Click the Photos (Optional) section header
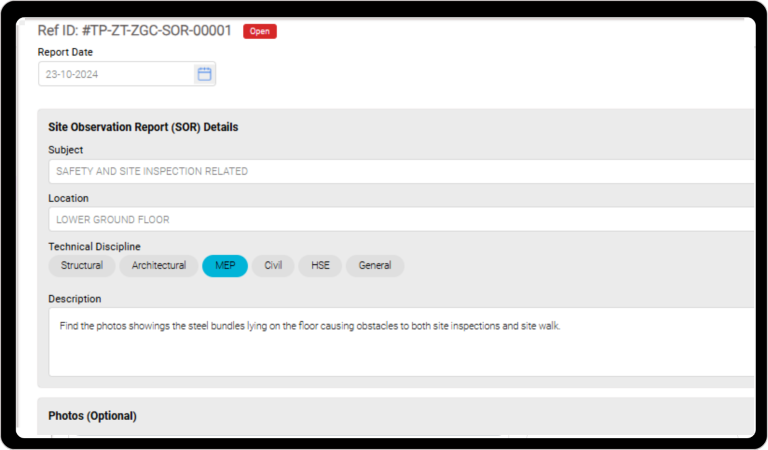Screen dimensions: 768x450 92,416
